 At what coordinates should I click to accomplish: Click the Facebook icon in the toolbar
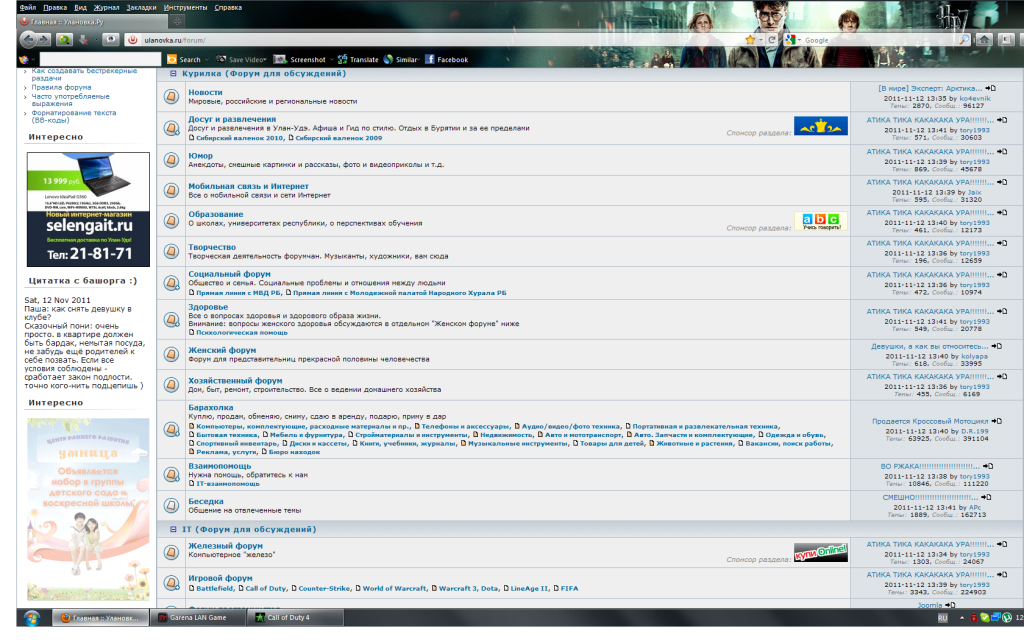click(x=428, y=59)
